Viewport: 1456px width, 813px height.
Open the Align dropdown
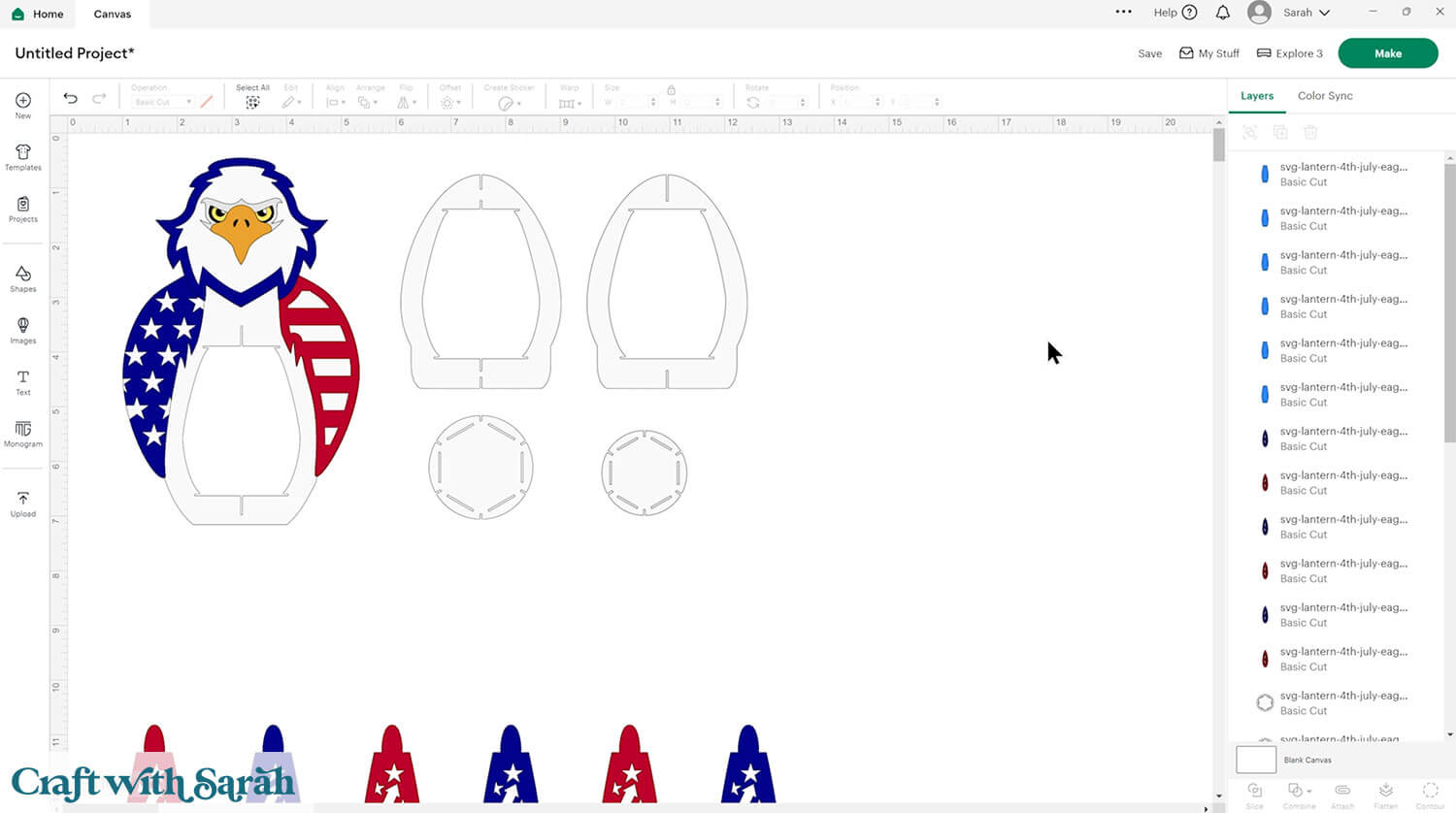point(336,102)
